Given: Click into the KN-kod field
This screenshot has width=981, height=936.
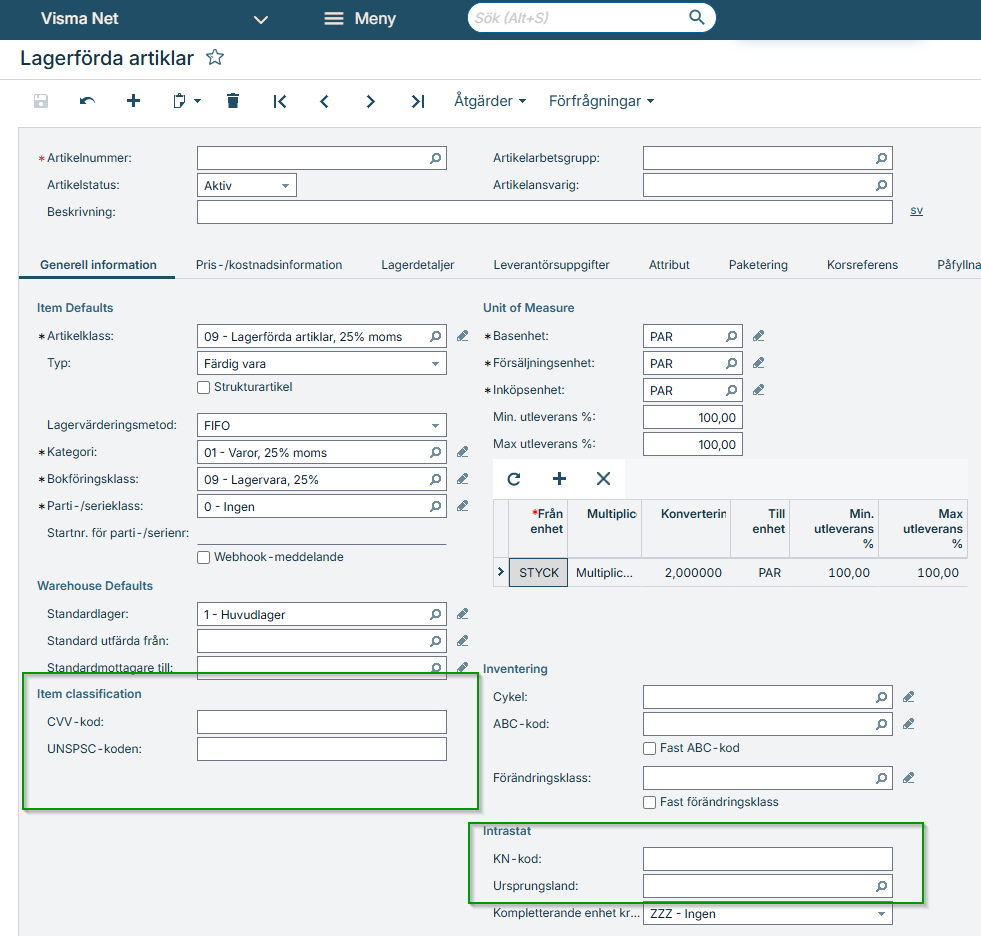Looking at the screenshot, I should 767,859.
